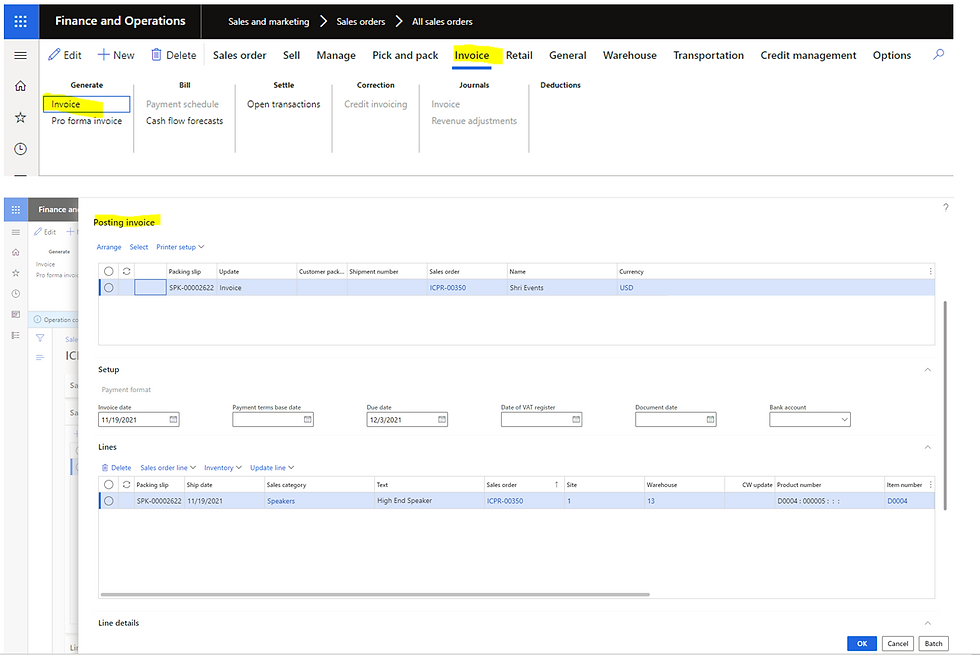Collapse the Line details section
The height and width of the screenshot is (655, 980).
coord(928,622)
